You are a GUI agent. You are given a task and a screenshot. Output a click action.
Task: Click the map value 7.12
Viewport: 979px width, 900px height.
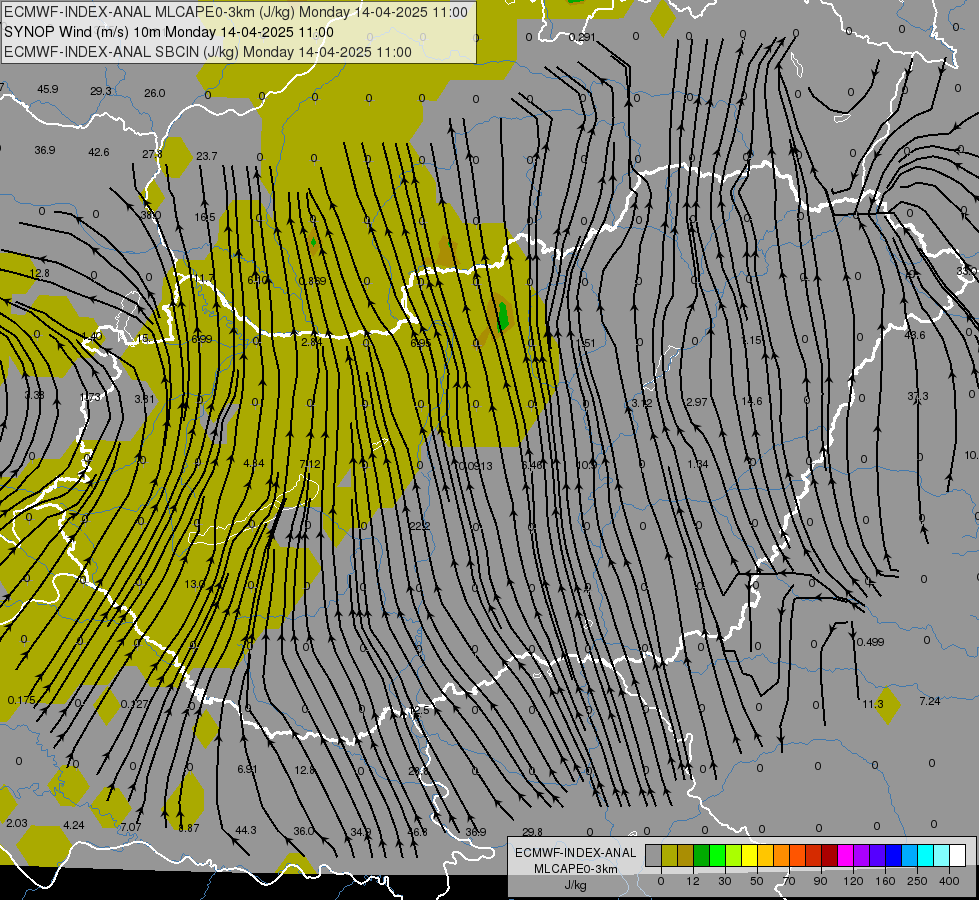tap(310, 463)
